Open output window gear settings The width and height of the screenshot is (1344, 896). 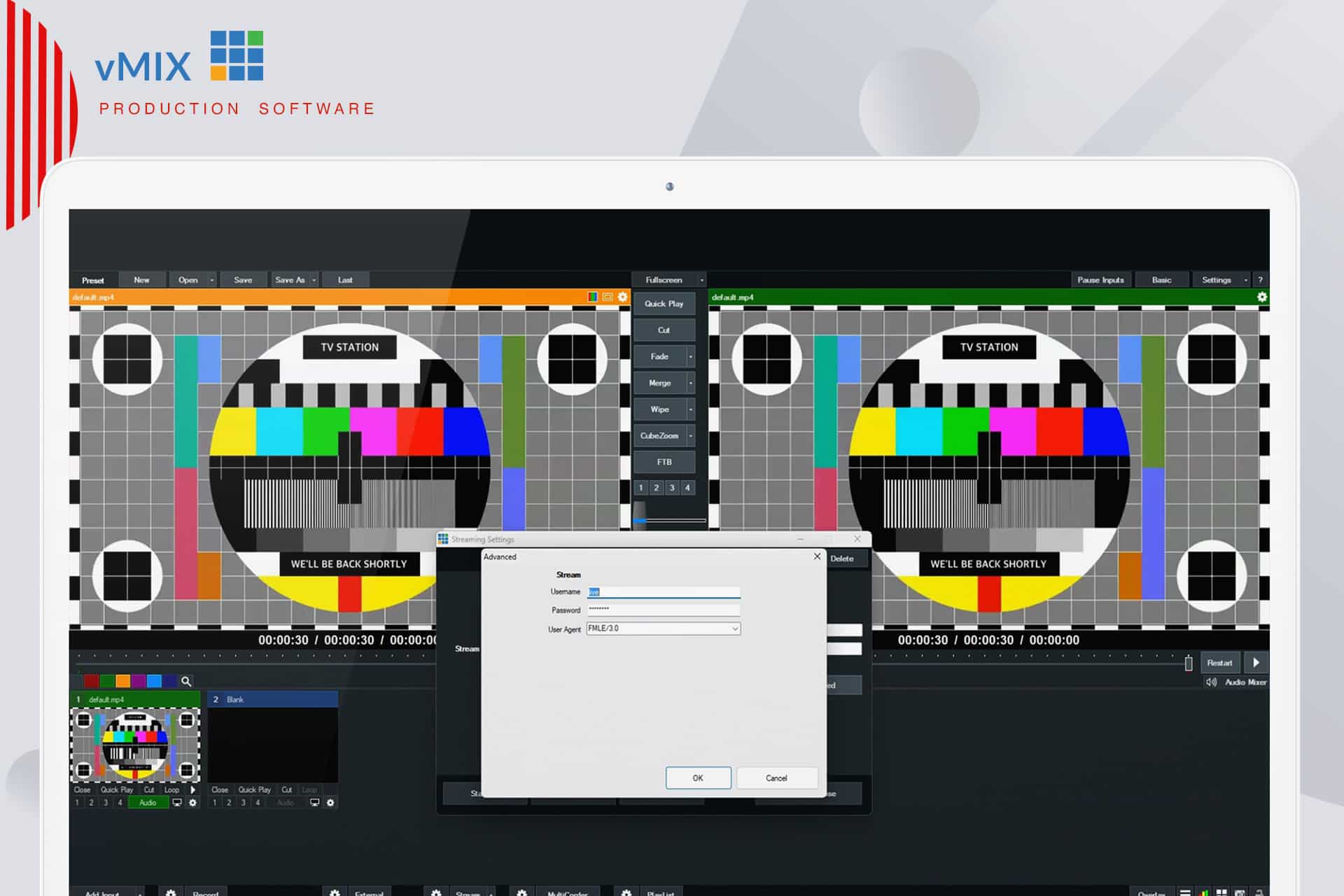point(1262,297)
